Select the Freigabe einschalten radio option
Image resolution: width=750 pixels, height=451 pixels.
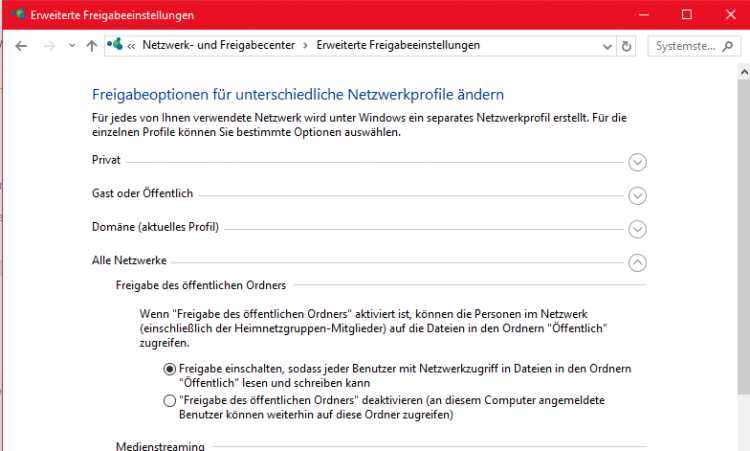coord(169,369)
